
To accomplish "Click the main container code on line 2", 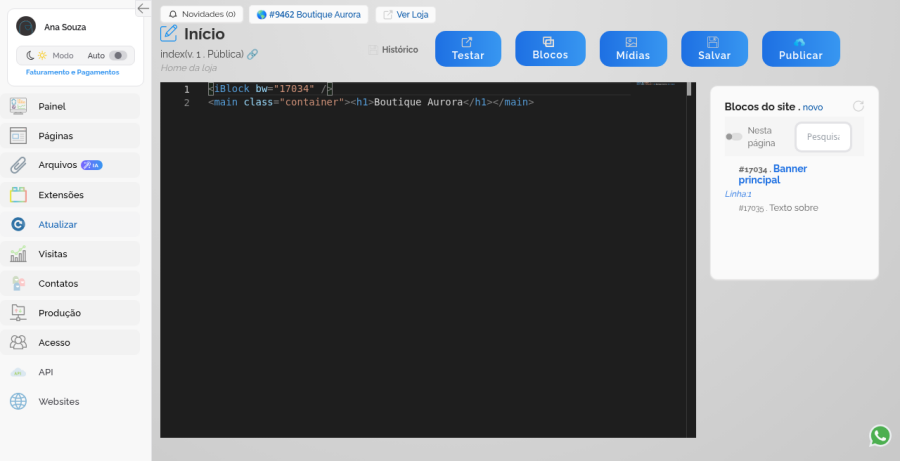I will coord(371,102).
